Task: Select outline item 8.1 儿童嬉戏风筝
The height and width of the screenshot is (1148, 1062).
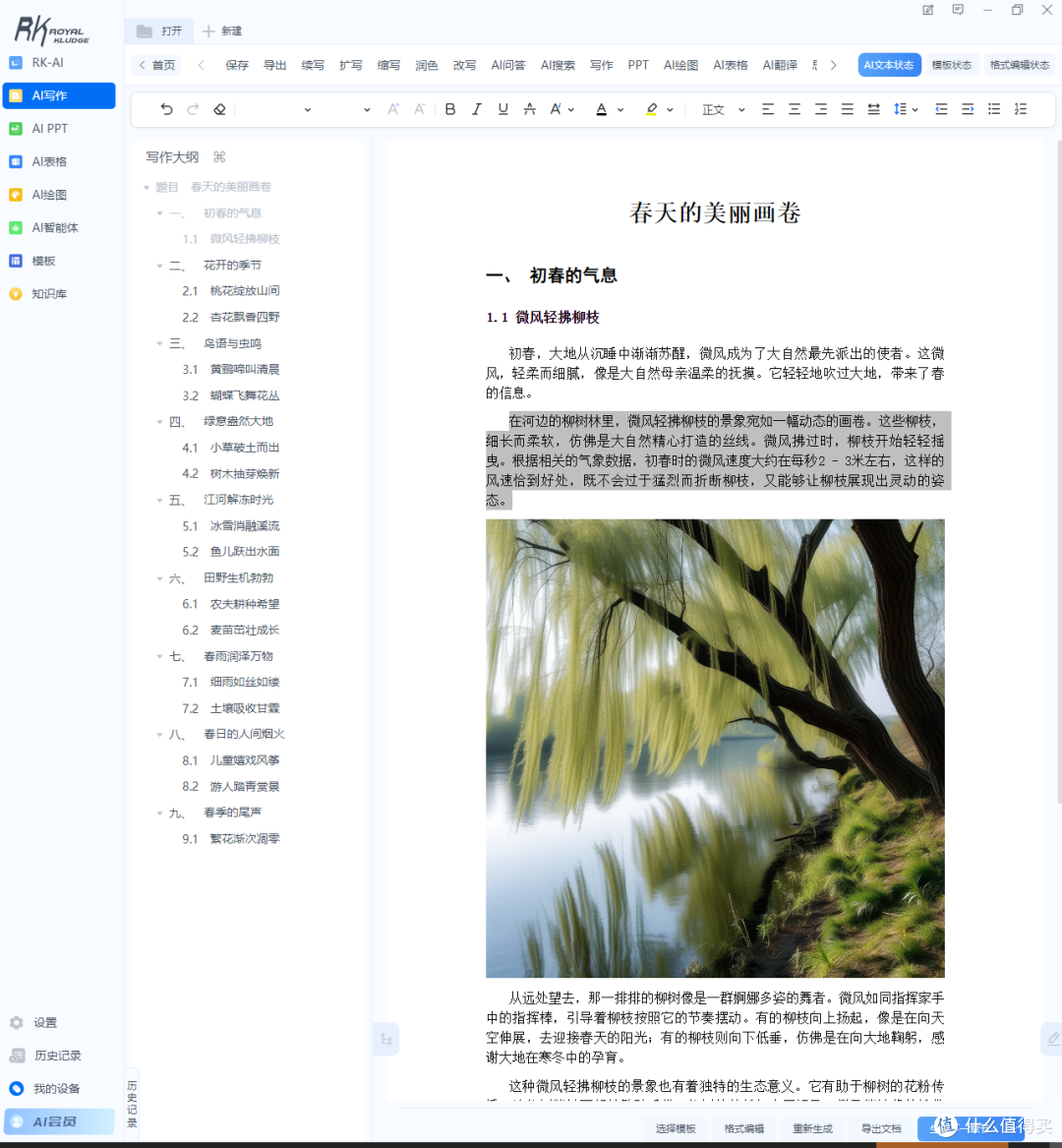Action: 230,760
